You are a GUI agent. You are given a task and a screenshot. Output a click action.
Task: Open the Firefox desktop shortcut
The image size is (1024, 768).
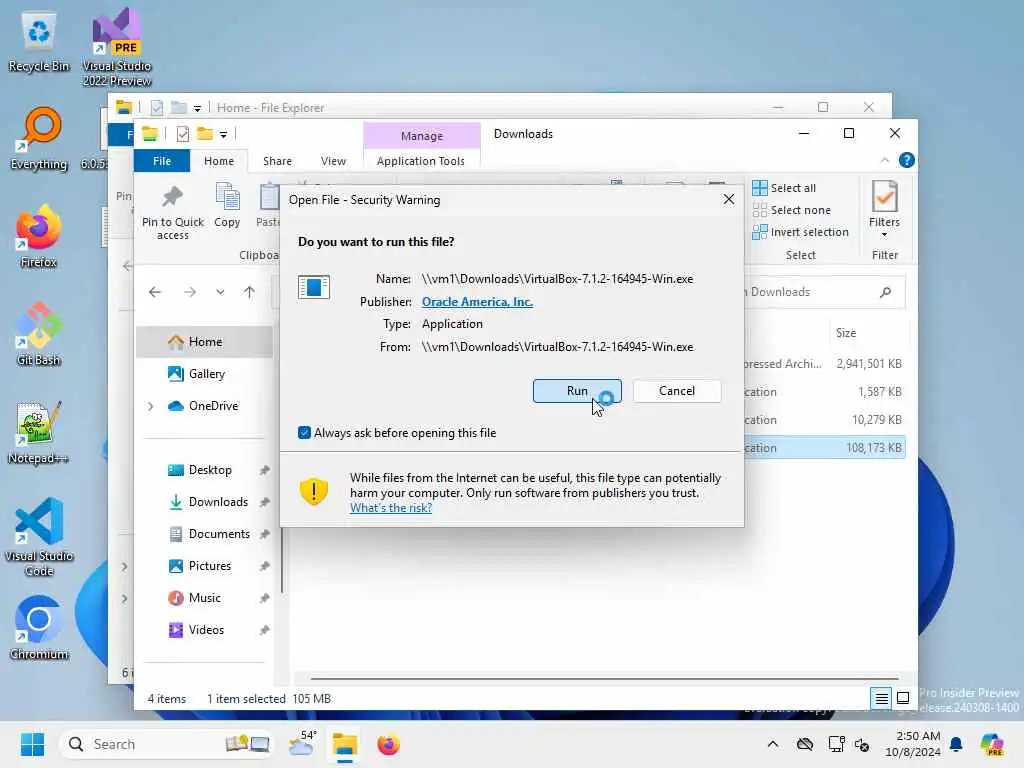[x=39, y=236]
